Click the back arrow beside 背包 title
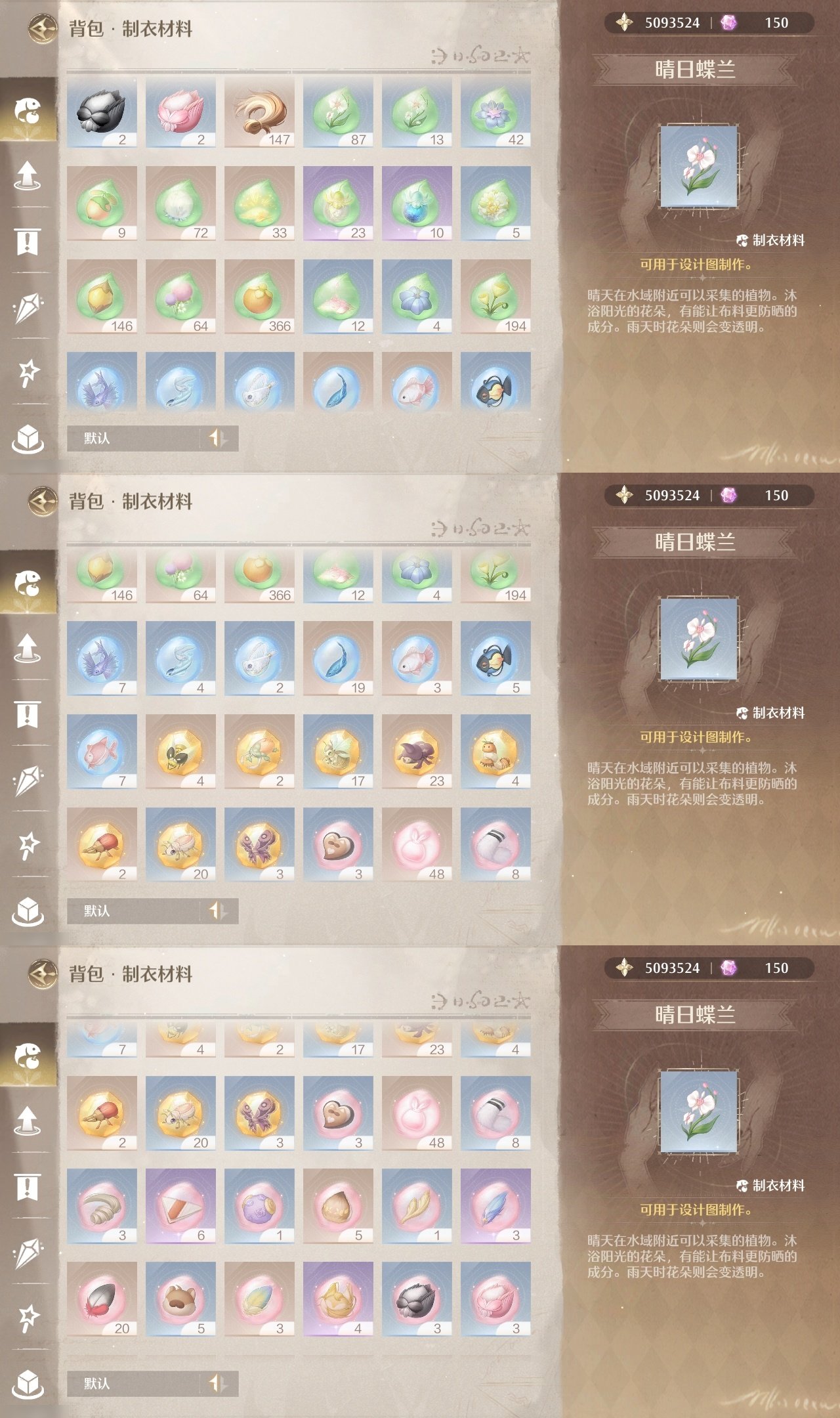840x1418 pixels. [43, 28]
